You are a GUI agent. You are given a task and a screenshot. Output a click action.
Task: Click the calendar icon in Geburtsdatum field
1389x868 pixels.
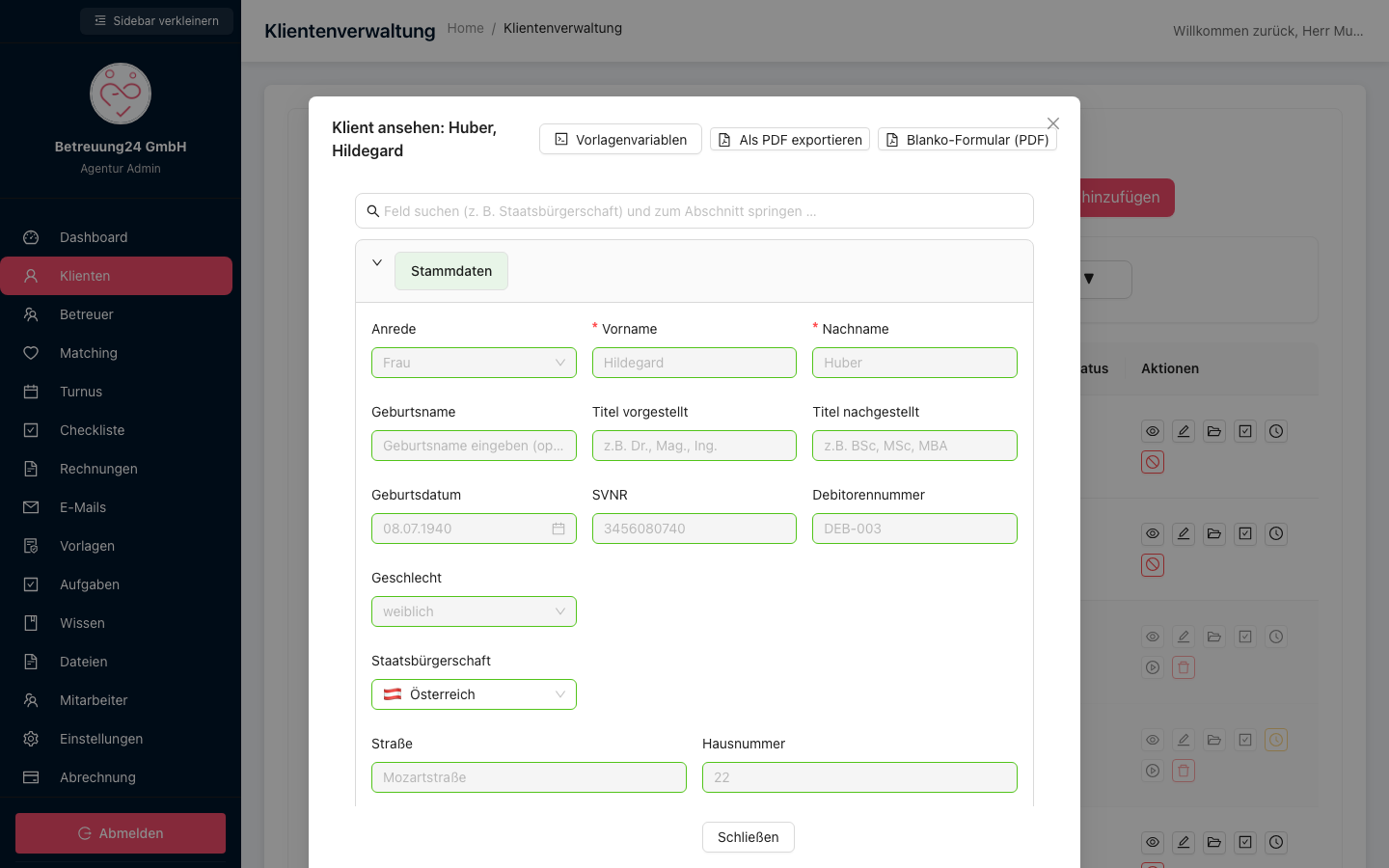tap(558, 529)
